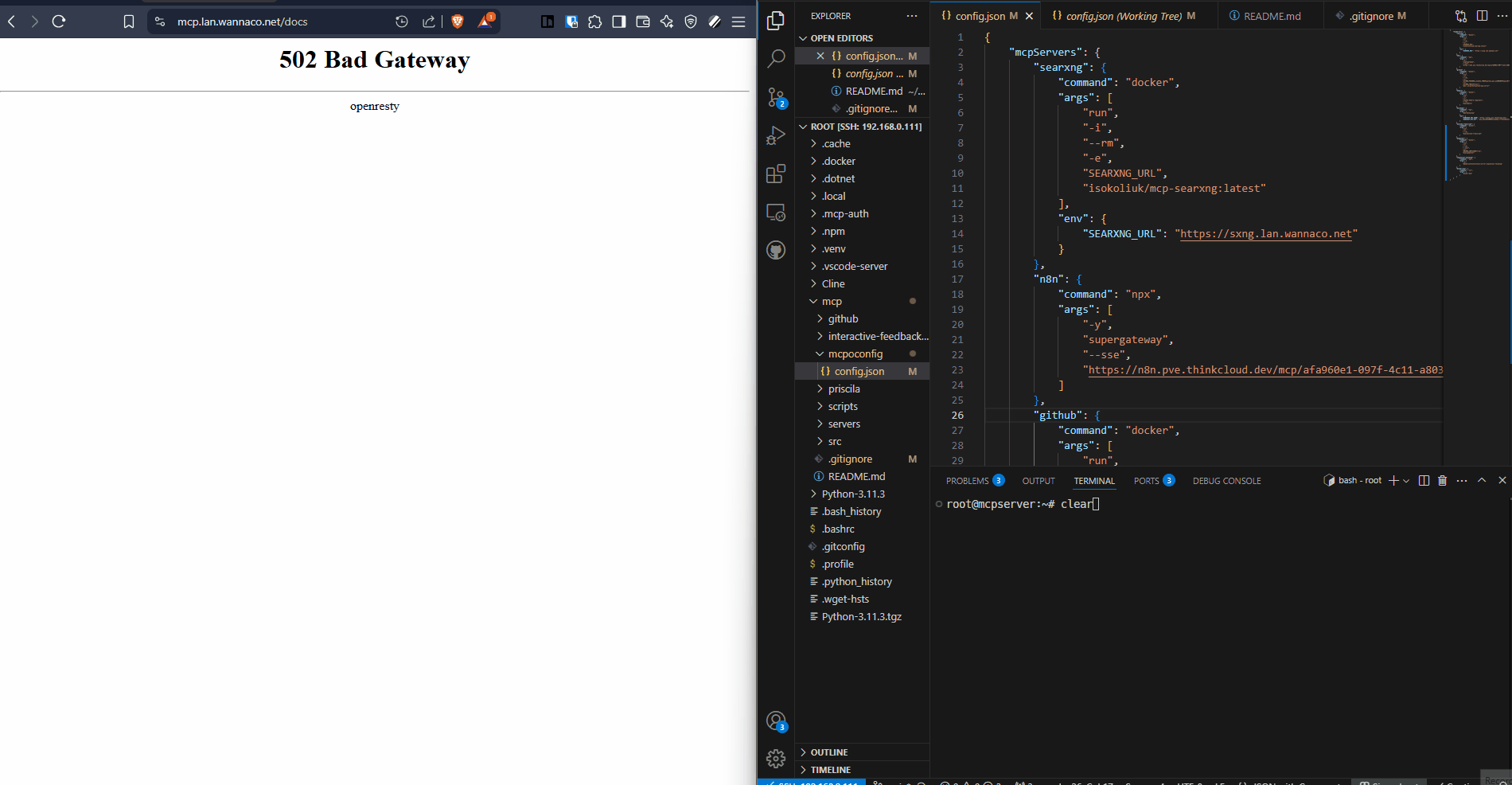The image size is (1512, 785).
Task: Open the Manage gear menu
Action: pyautogui.click(x=776, y=759)
